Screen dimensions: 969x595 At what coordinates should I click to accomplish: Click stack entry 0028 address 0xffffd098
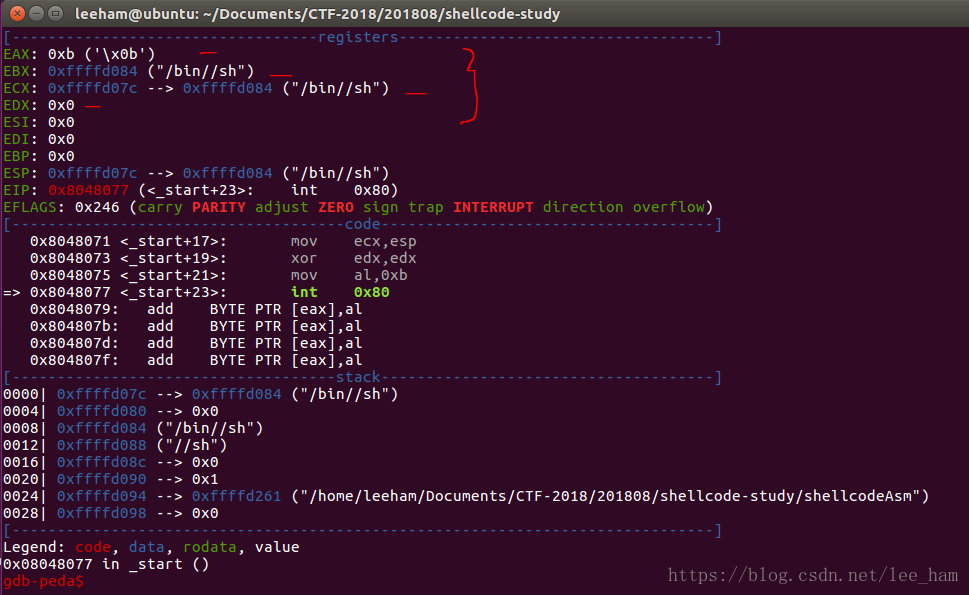click(102, 513)
